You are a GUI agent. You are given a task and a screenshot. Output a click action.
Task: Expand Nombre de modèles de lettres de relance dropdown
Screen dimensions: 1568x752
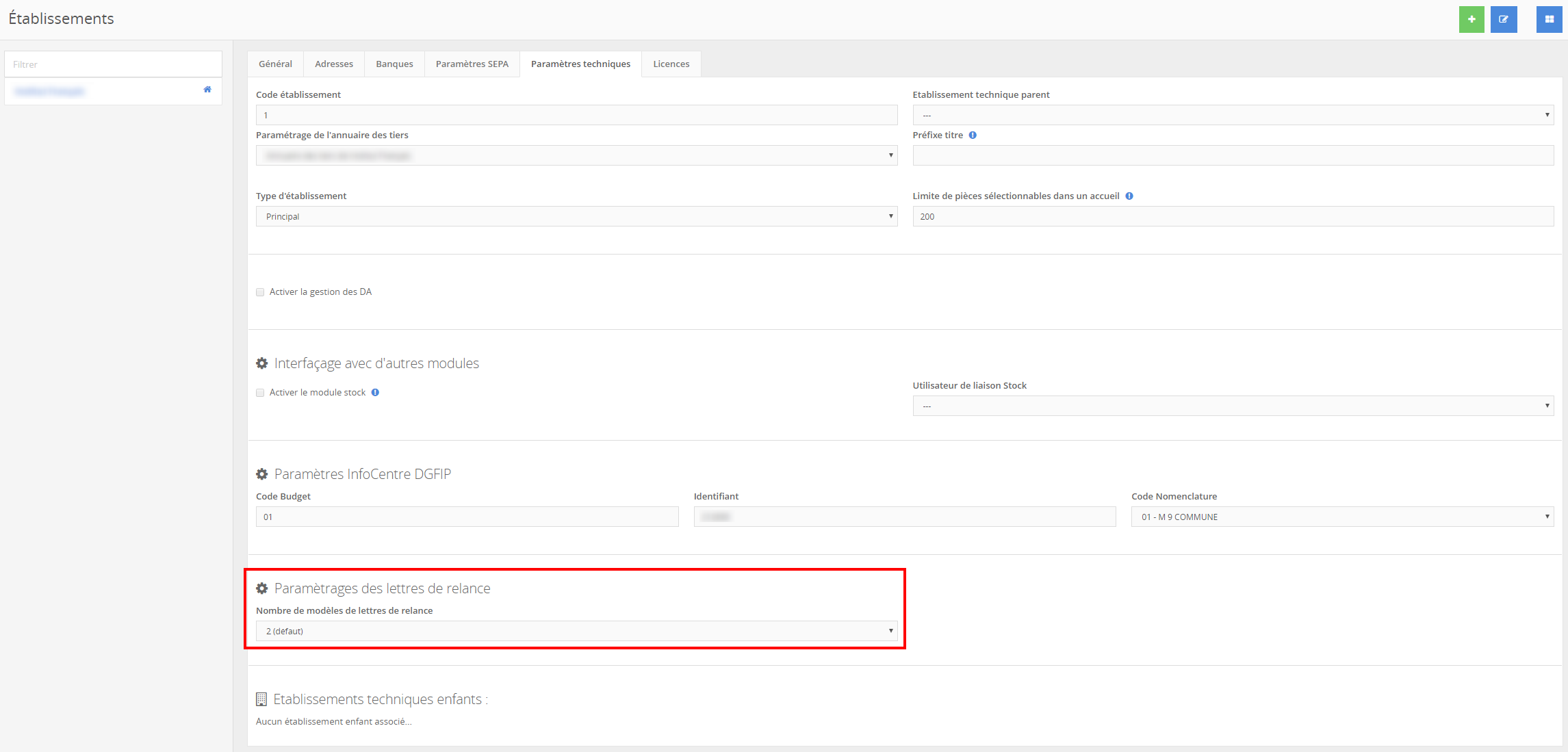coord(576,632)
